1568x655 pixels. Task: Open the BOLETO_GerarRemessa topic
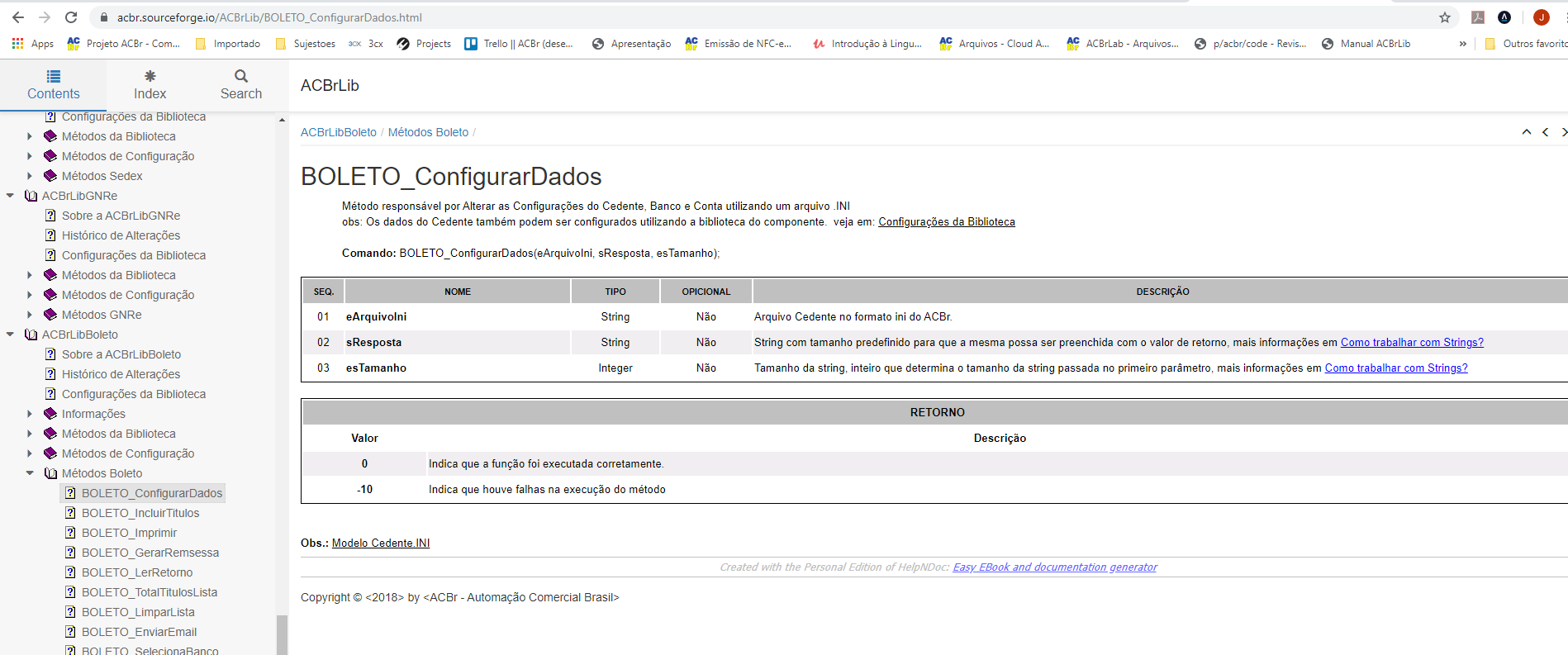(x=150, y=553)
